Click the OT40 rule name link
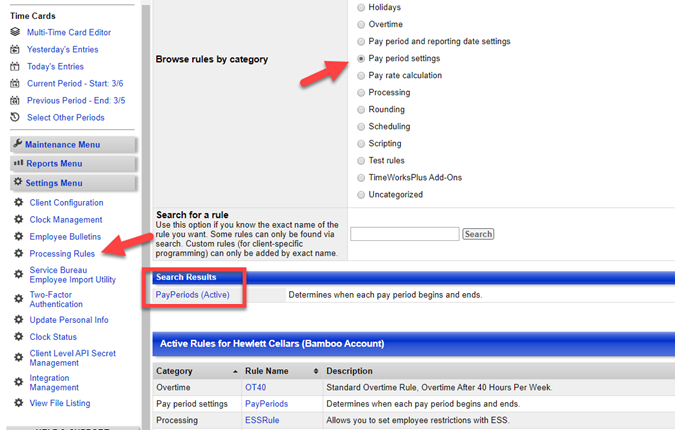 (x=256, y=387)
